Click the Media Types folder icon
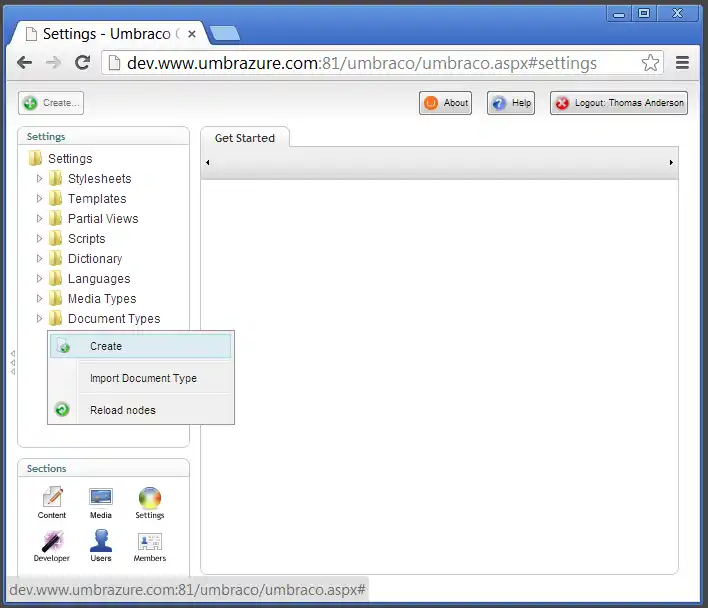The width and height of the screenshot is (708, 608). [56, 298]
